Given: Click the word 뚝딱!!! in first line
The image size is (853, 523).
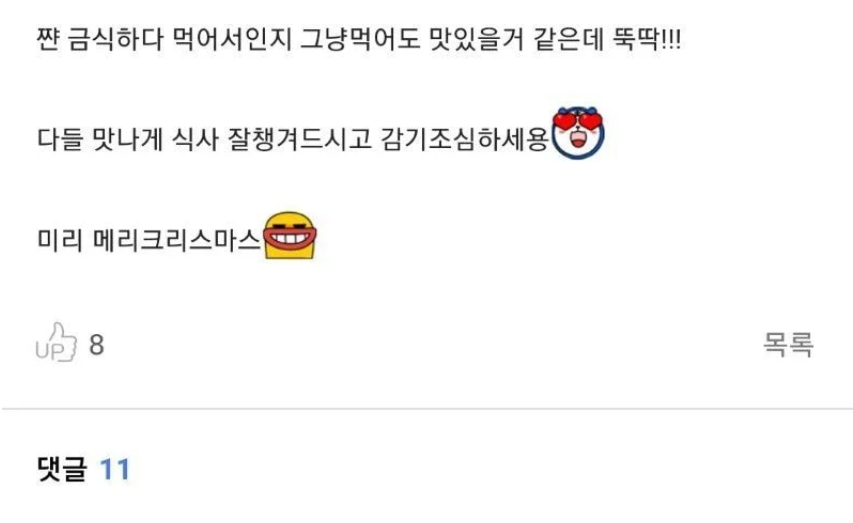Looking at the screenshot, I should click(x=647, y=39).
